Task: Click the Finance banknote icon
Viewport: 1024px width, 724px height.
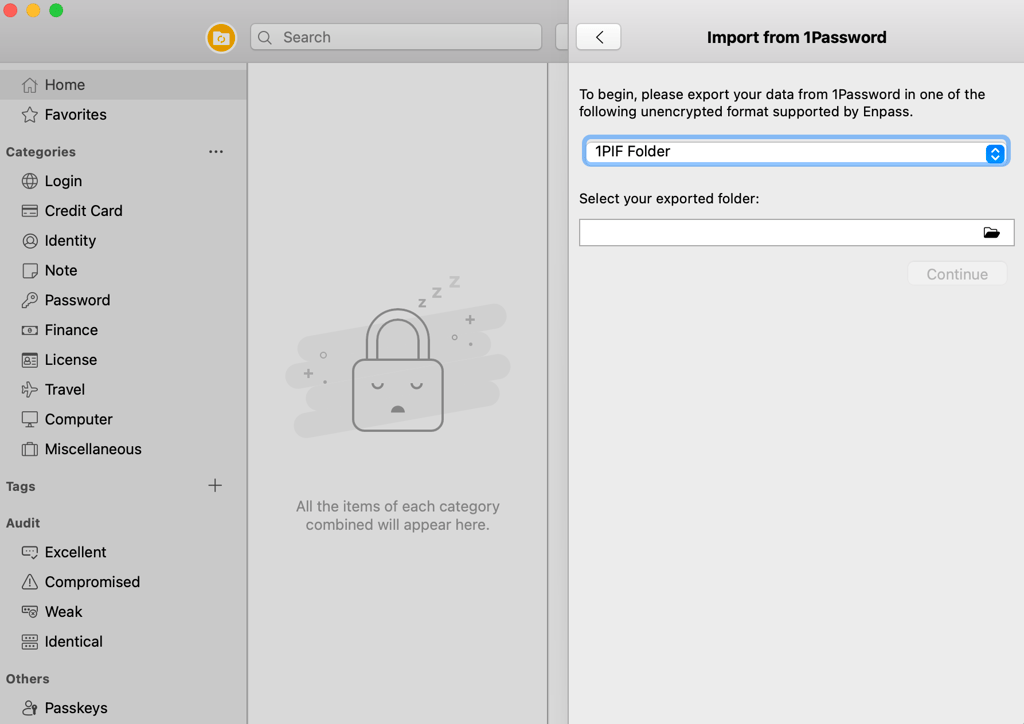Action: (29, 330)
